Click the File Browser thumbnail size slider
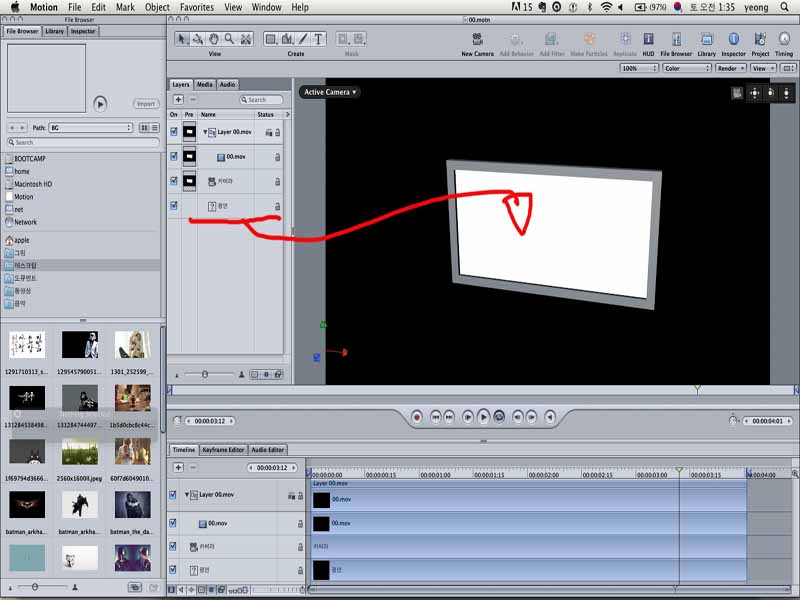 (x=35, y=587)
